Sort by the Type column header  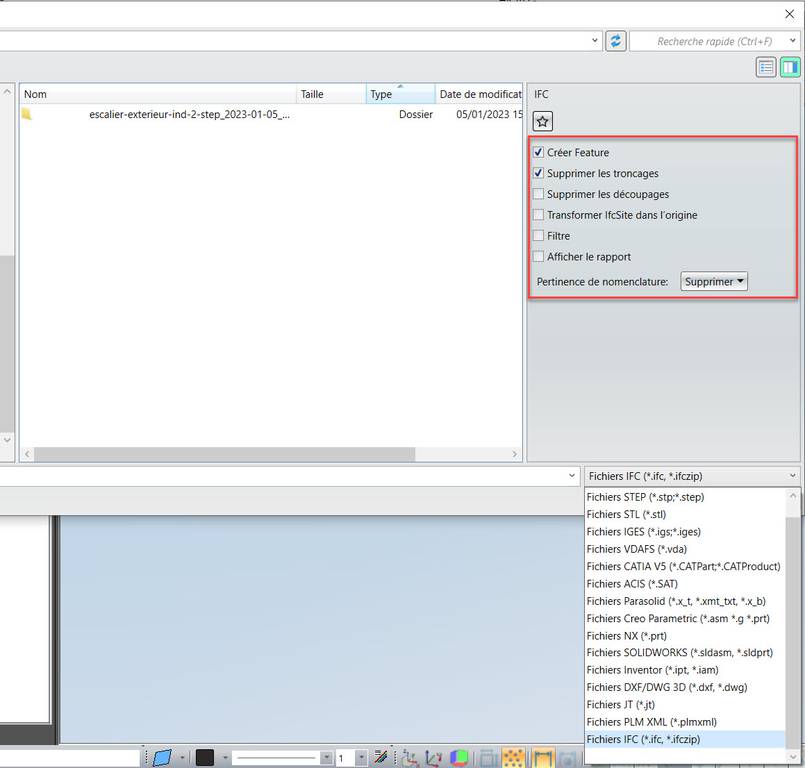[400, 94]
